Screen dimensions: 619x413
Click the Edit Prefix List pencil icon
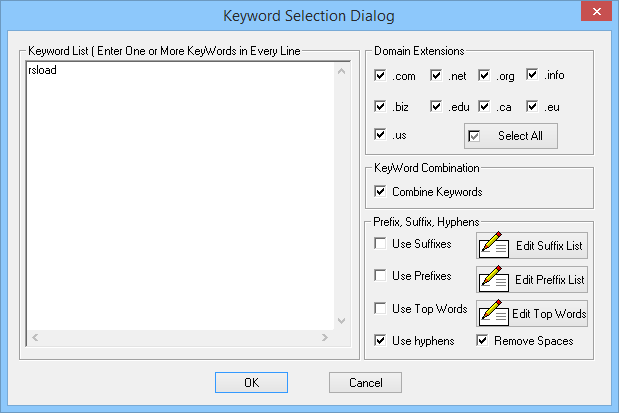495,279
